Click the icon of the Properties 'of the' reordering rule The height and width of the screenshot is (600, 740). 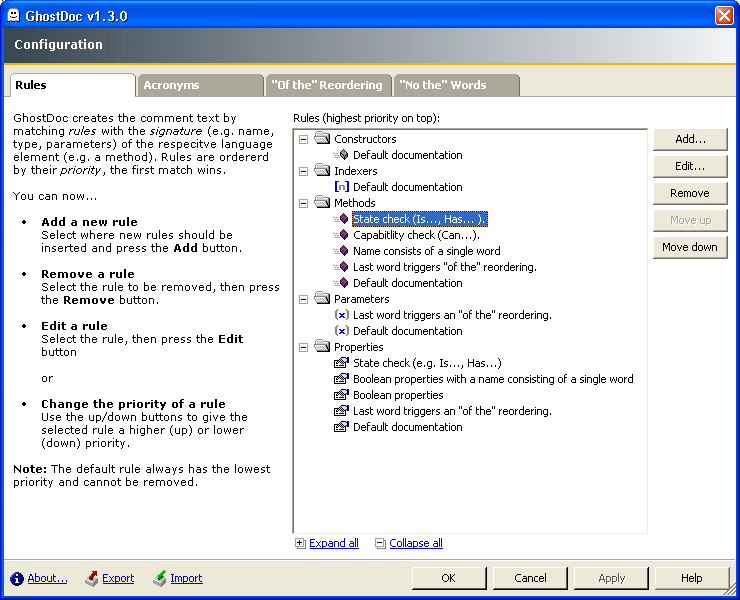tap(341, 411)
